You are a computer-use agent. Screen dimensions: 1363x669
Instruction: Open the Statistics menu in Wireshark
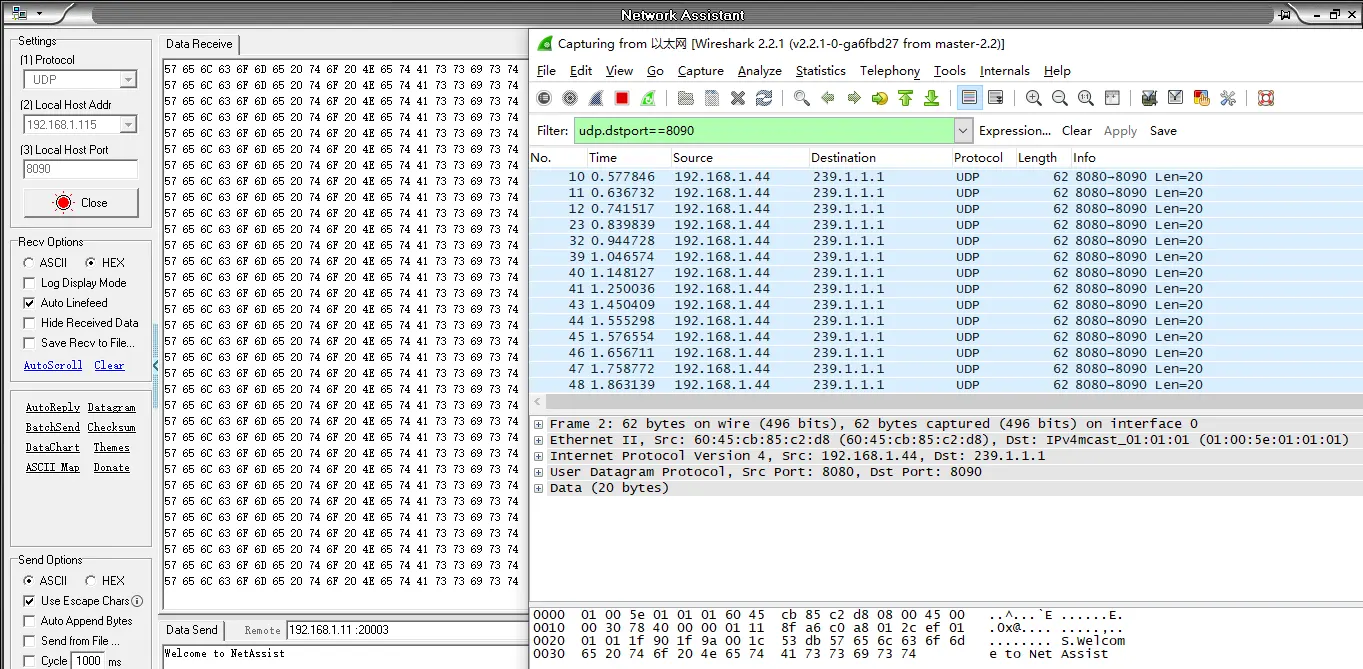[x=820, y=71]
